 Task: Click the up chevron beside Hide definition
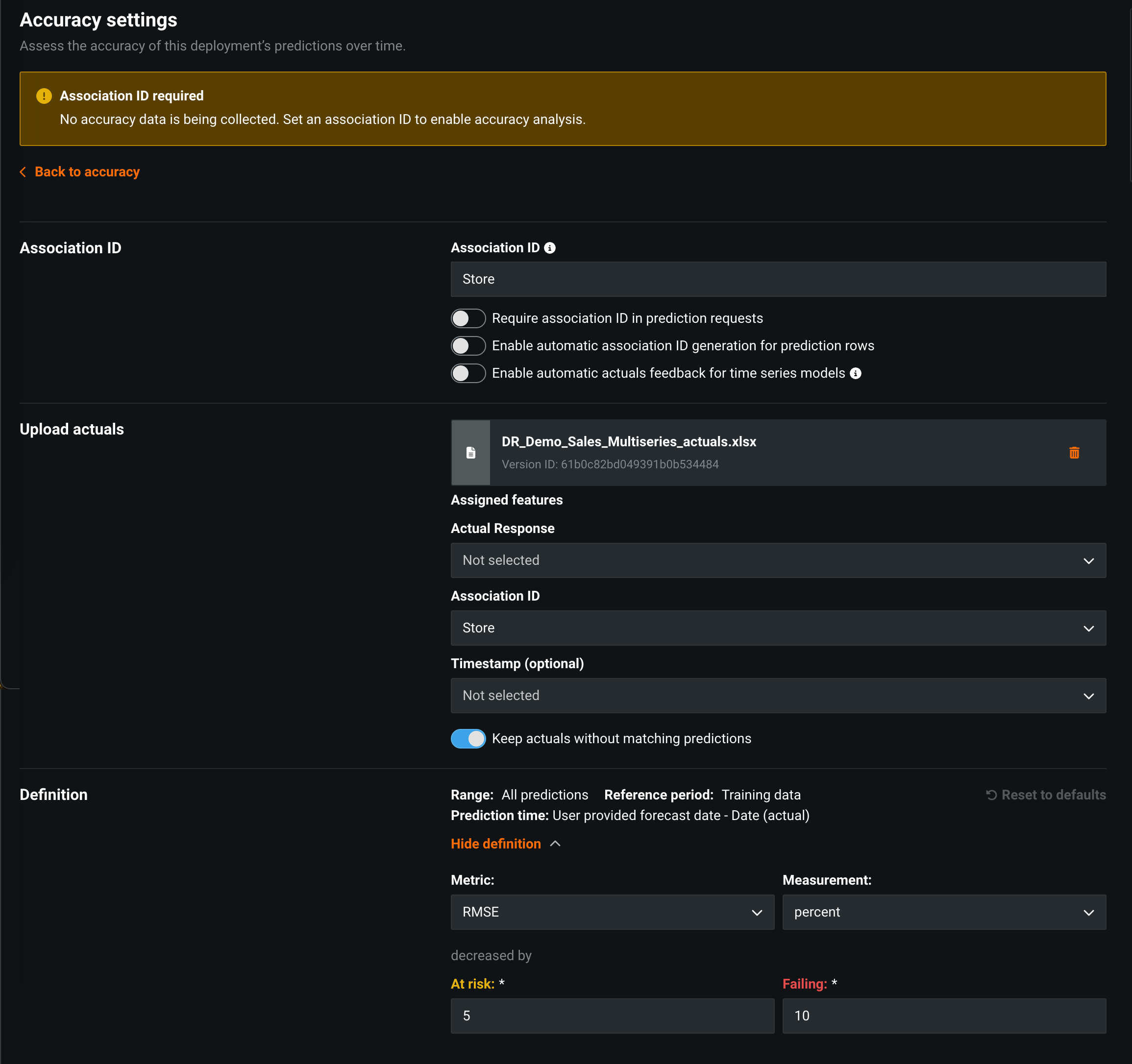[x=556, y=844]
